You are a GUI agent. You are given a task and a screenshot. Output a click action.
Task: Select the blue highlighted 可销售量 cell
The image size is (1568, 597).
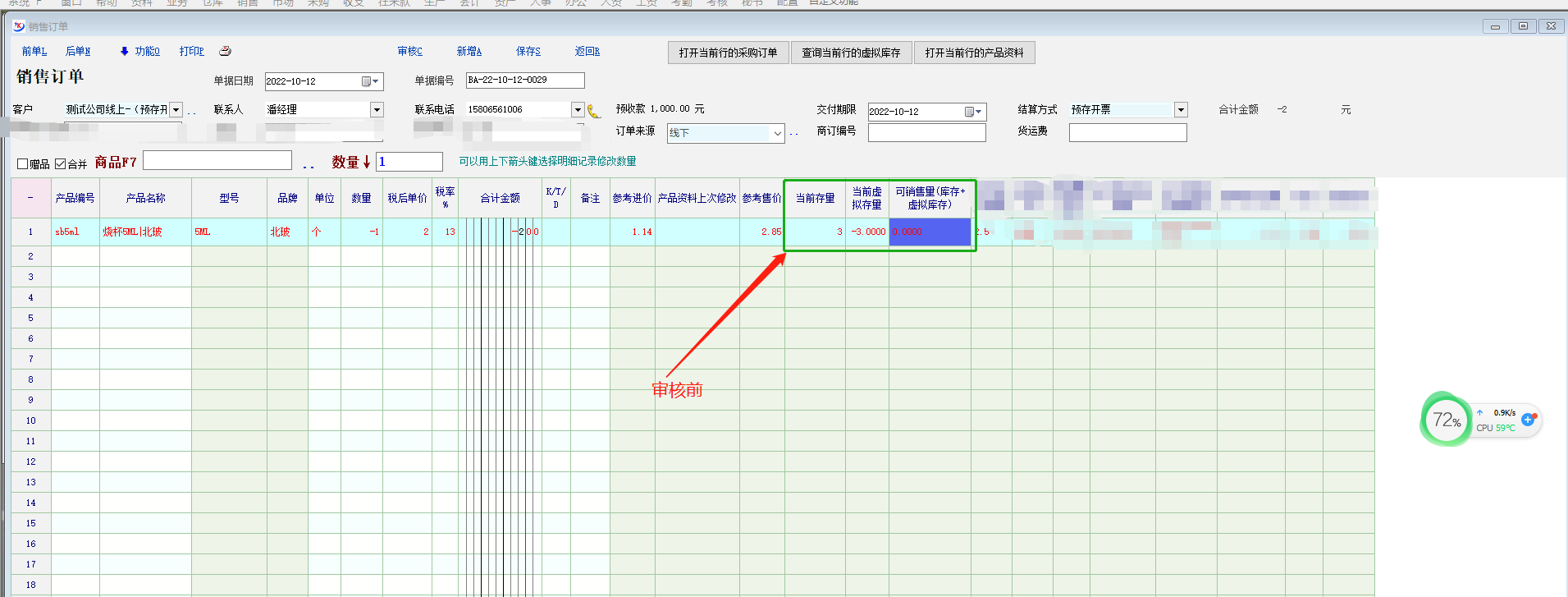click(930, 232)
